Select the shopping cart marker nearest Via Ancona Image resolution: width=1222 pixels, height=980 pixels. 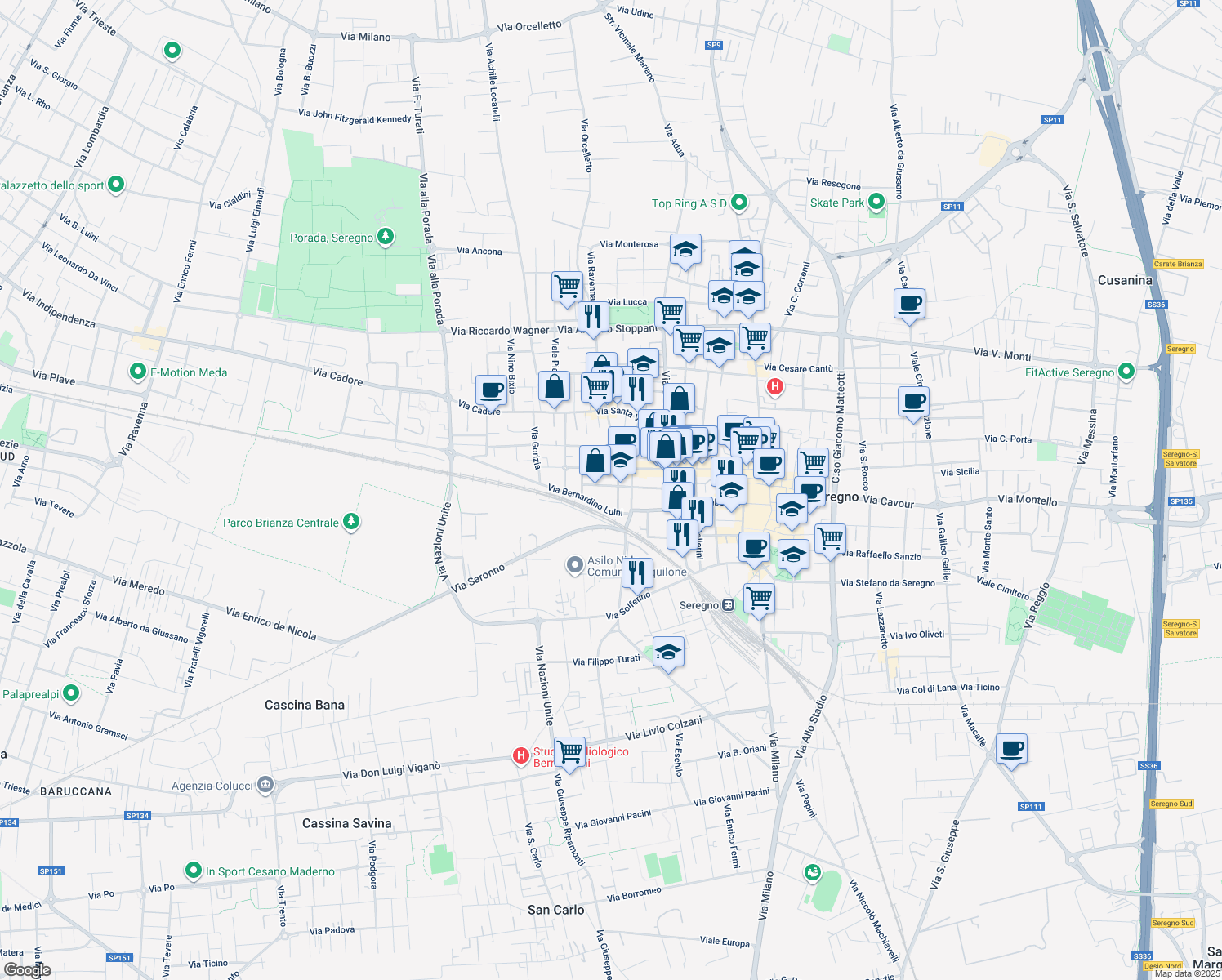pos(567,289)
